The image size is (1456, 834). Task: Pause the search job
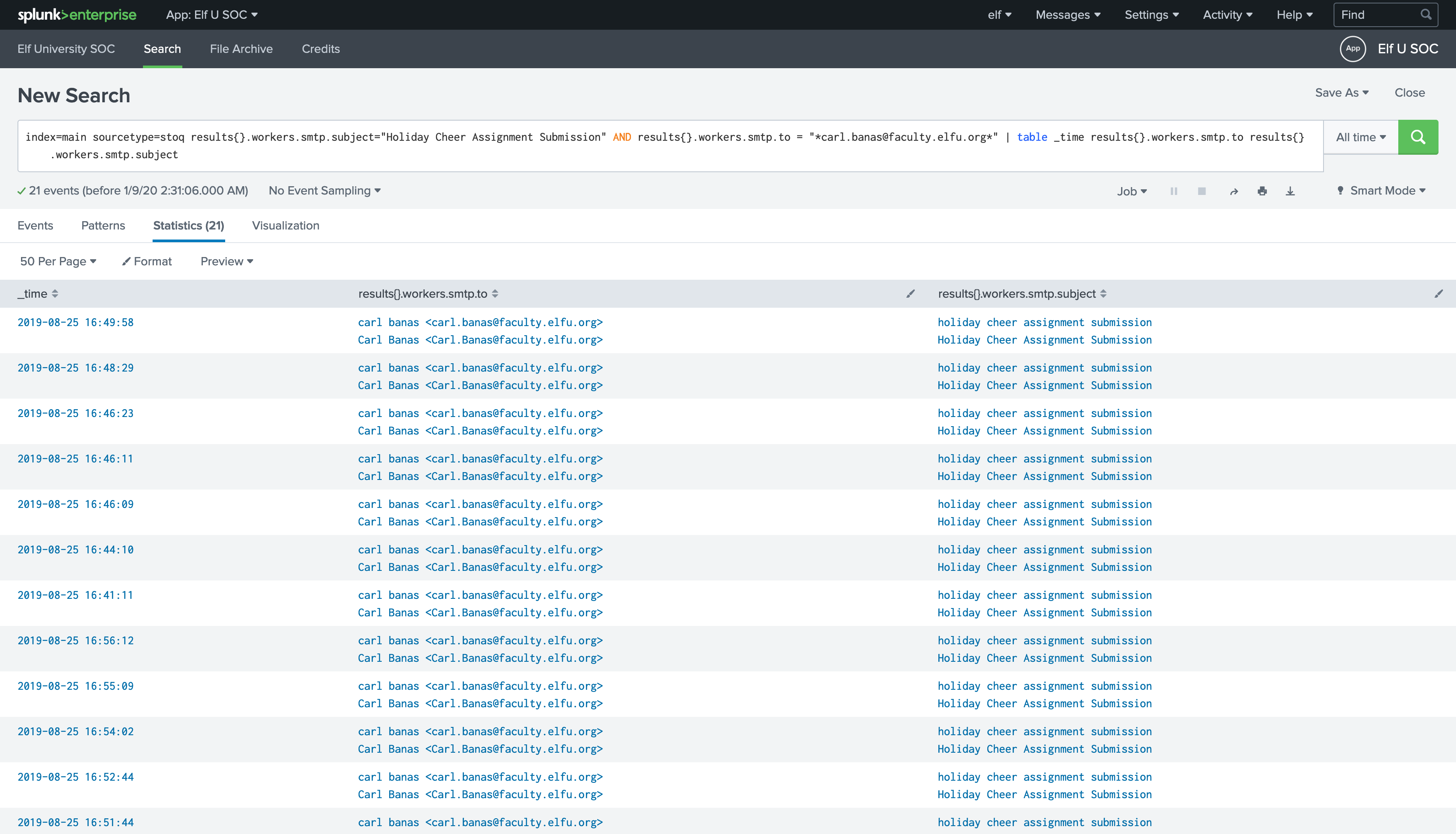(1174, 191)
